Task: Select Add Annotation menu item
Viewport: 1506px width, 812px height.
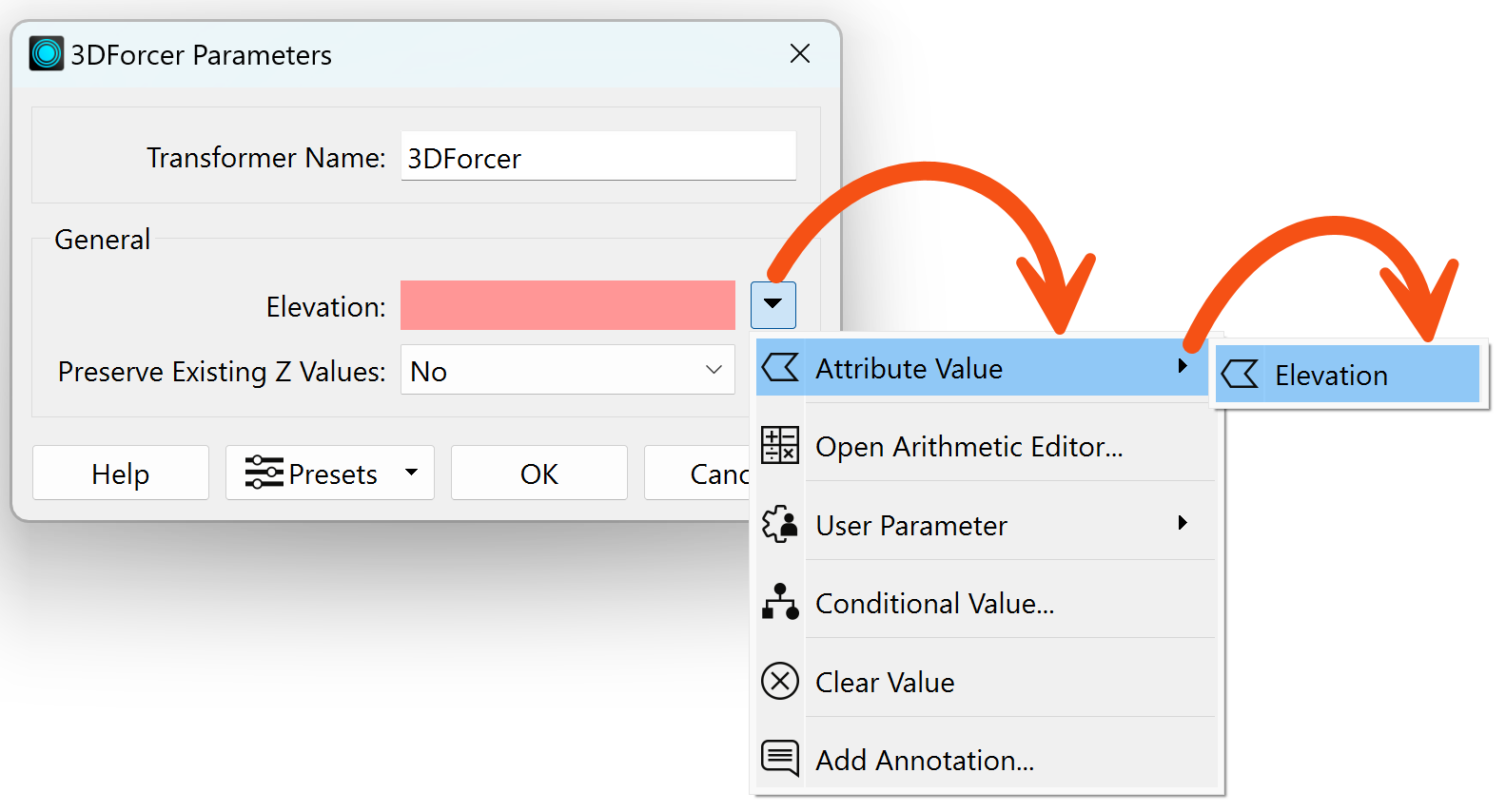Action: click(986, 760)
